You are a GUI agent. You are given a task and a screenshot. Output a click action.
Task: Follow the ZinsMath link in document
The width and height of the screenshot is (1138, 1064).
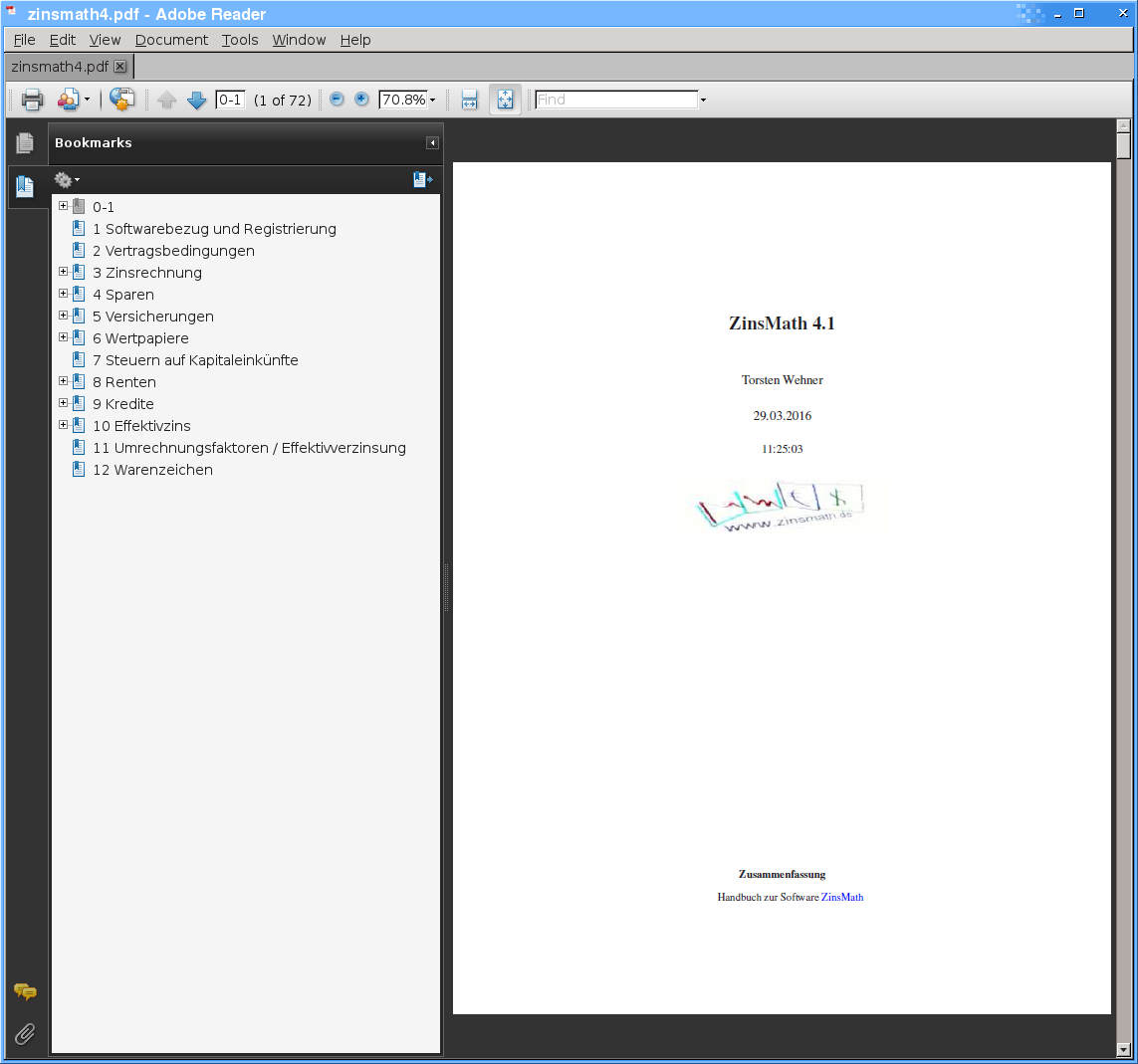tap(841, 898)
